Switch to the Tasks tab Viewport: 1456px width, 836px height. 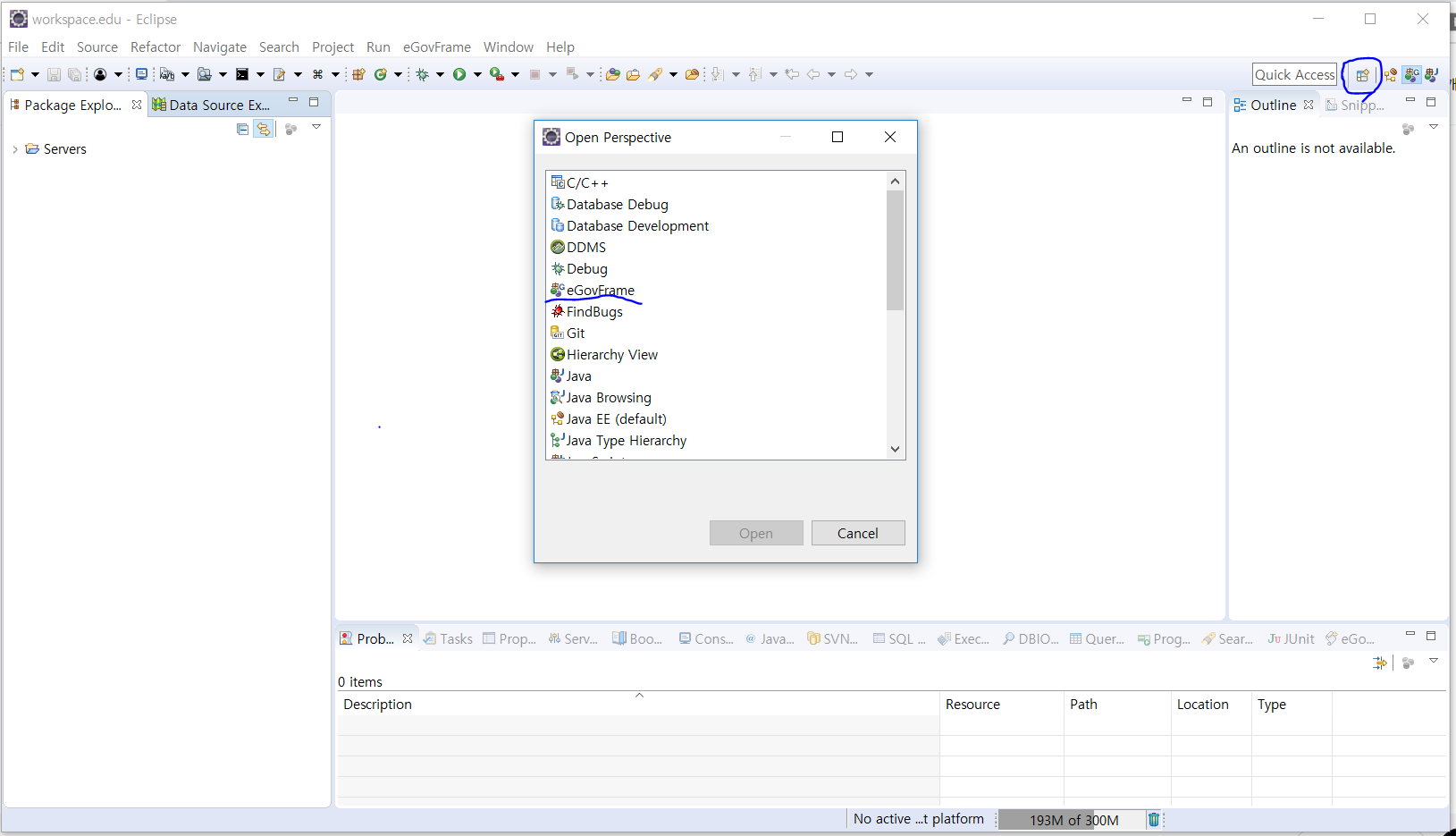(449, 638)
